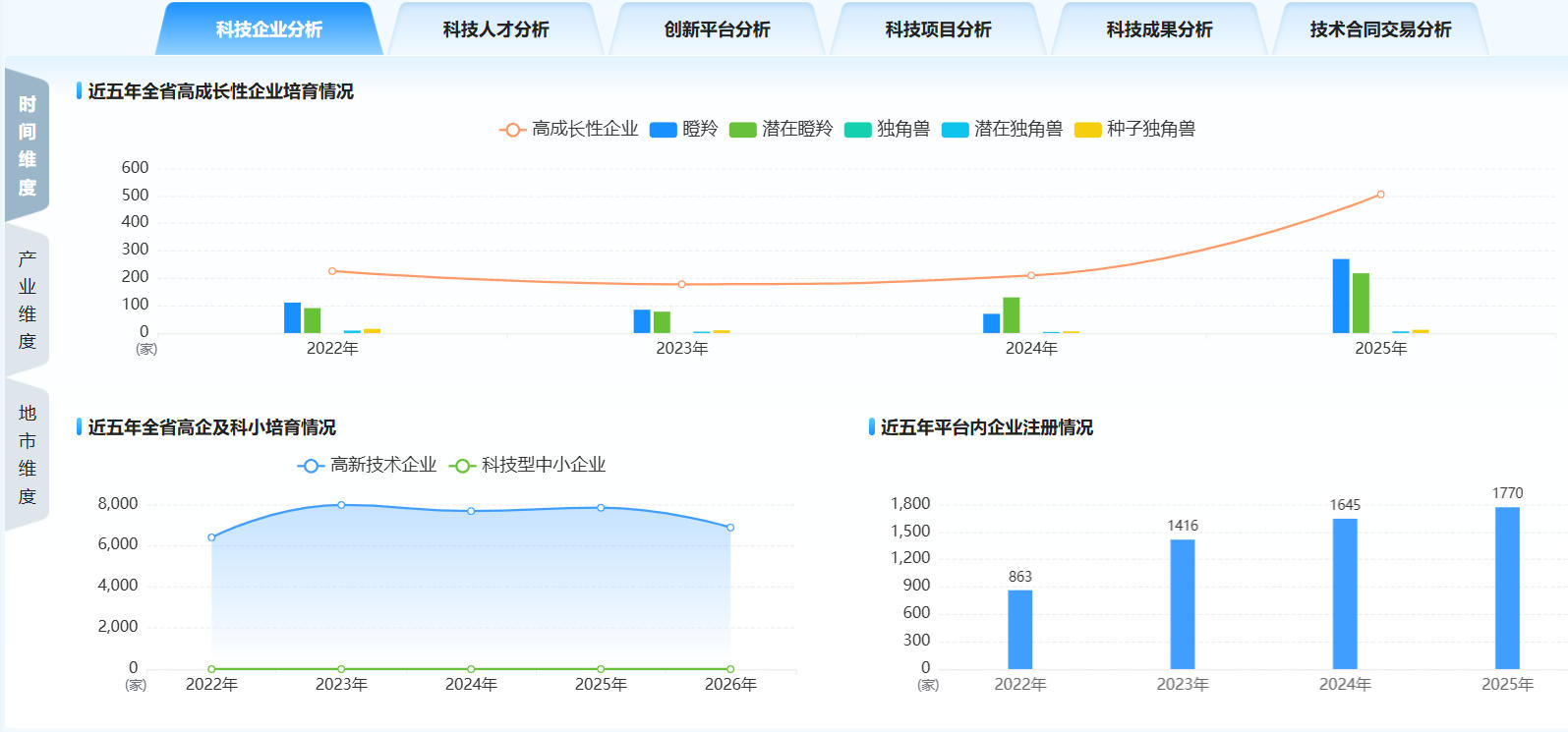Viewport: 1568px width, 732px height.
Task: Toggle the 潜在独角兽 legend item
Action: point(1002,130)
